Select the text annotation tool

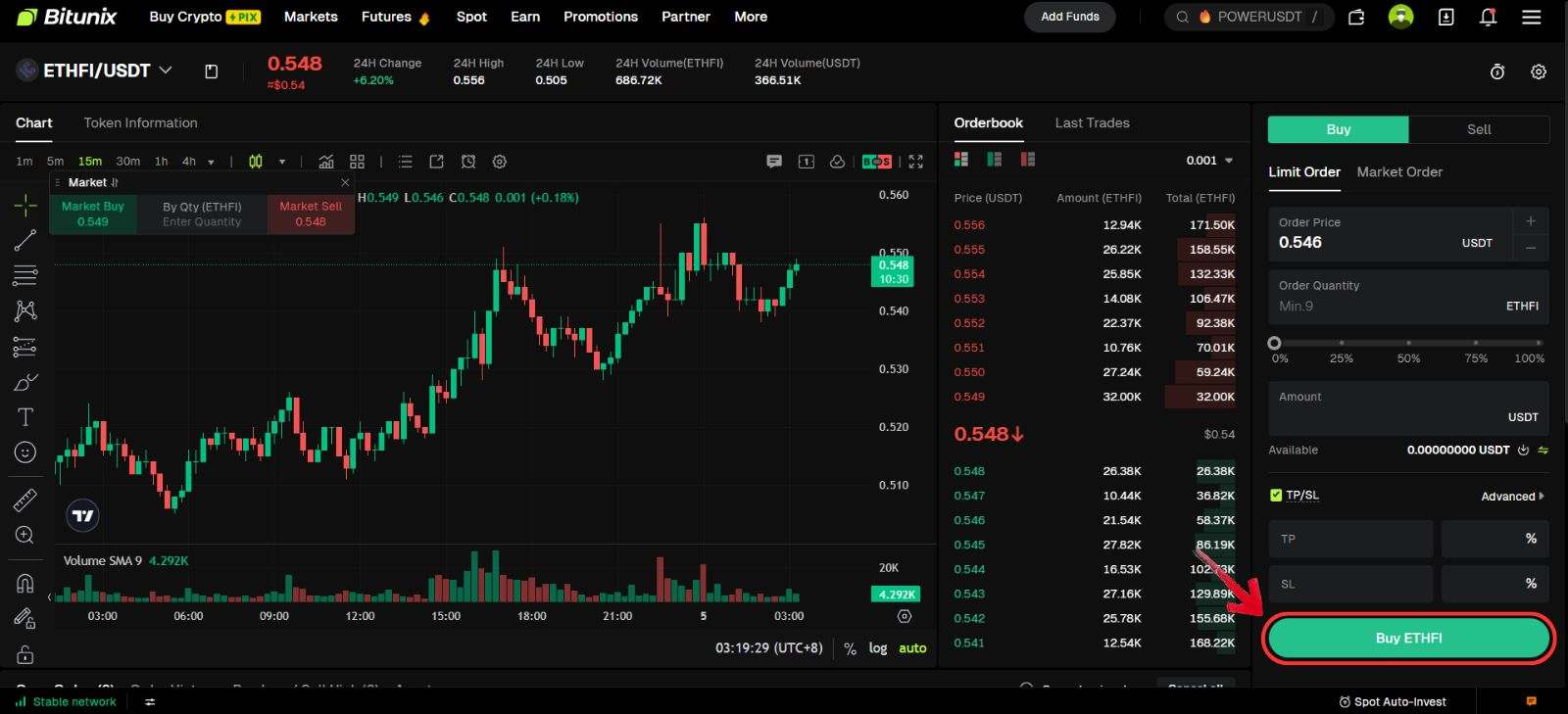point(25,417)
